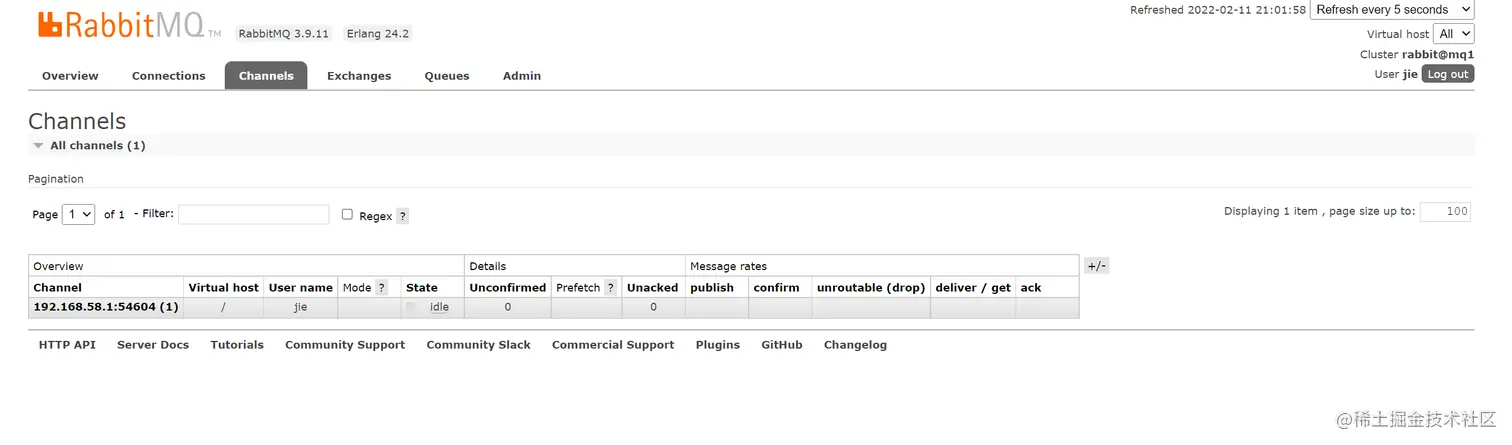The width and height of the screenshot is (1512, 445).
Task: Open the refresh interval dropdown
Action: (x=1392, y=10)
